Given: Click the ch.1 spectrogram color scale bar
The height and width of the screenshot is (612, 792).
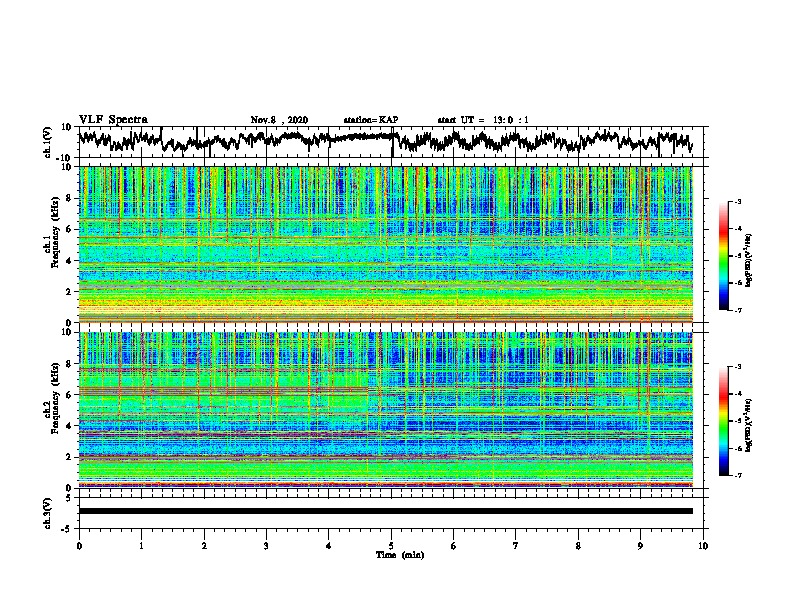Looking at the screenshot, I should tap(723, 256).
